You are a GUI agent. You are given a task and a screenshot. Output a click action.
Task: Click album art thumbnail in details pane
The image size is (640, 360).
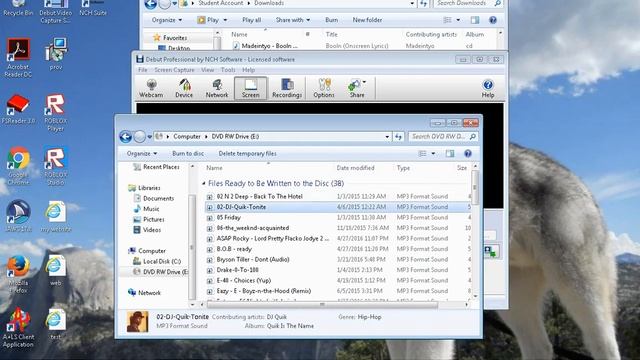138,322
